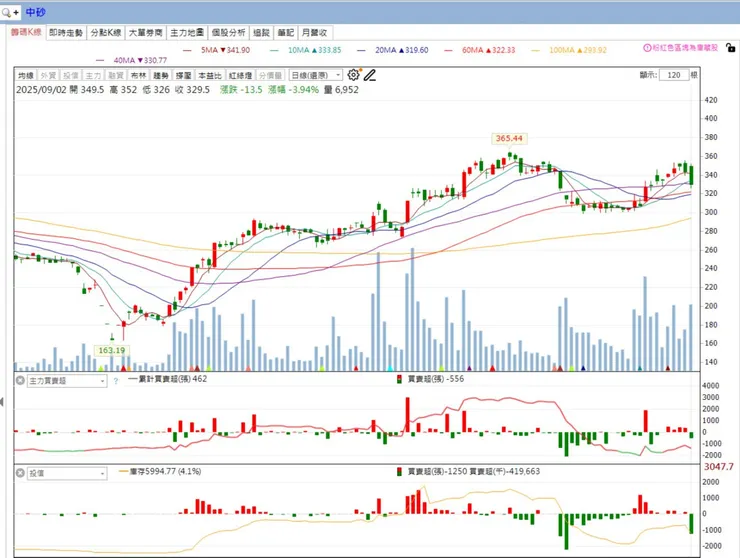Open the 分點K線 tab
This screenshot has width=740, height=558.
click(x=106, y=33)
